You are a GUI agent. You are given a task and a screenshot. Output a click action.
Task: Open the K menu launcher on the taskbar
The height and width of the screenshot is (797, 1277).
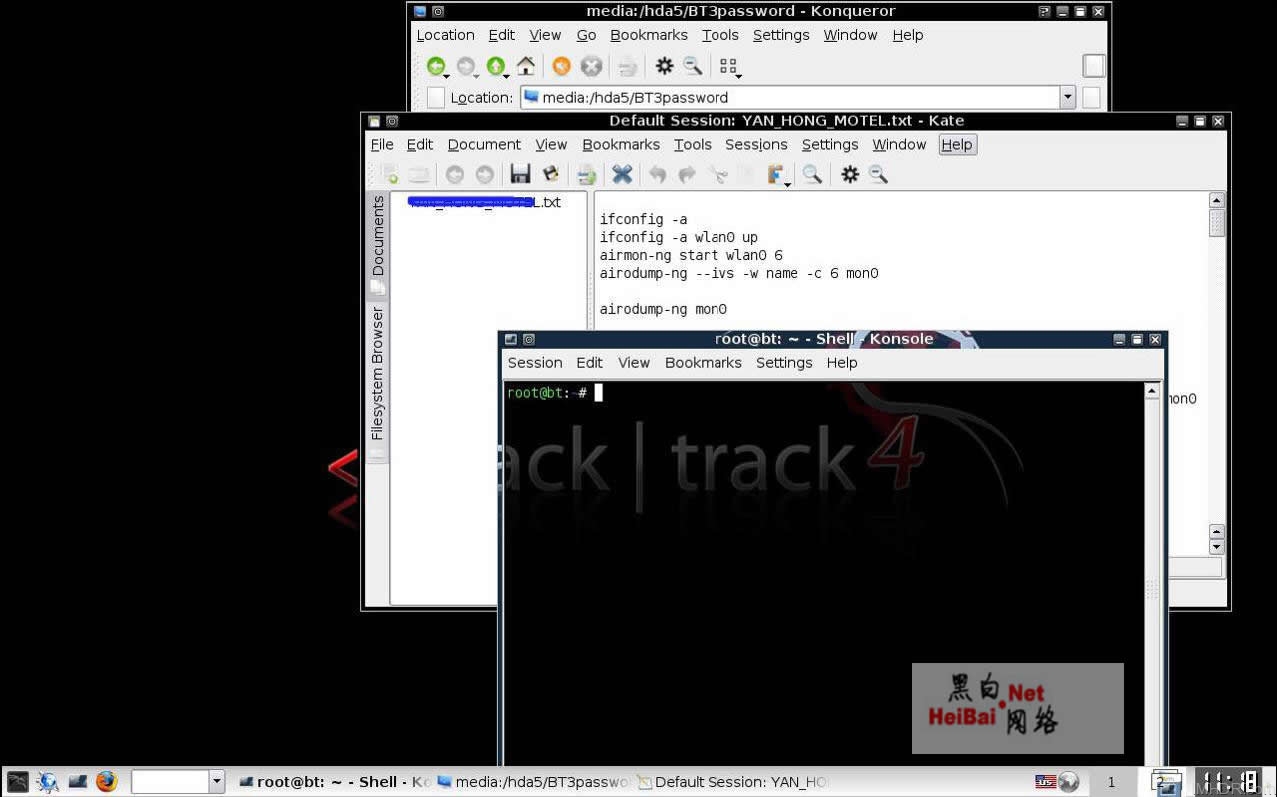[18, 782]
